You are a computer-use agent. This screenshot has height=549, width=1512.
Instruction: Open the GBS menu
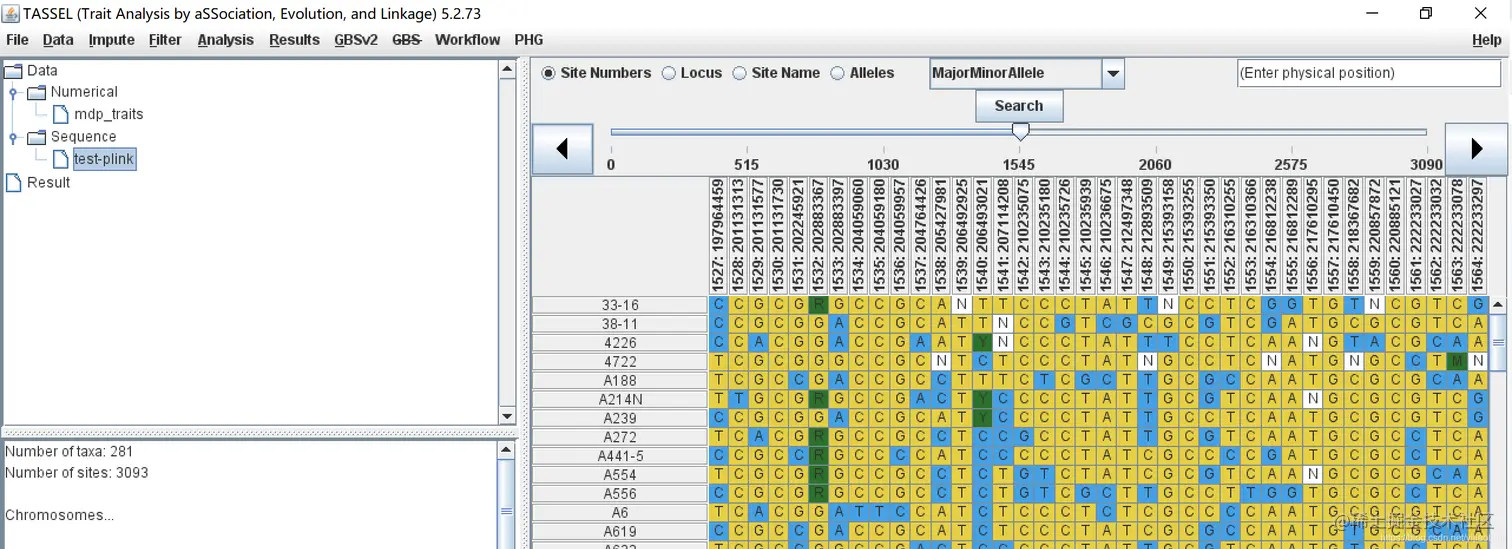pyautogui.click(x=406, y=40)
